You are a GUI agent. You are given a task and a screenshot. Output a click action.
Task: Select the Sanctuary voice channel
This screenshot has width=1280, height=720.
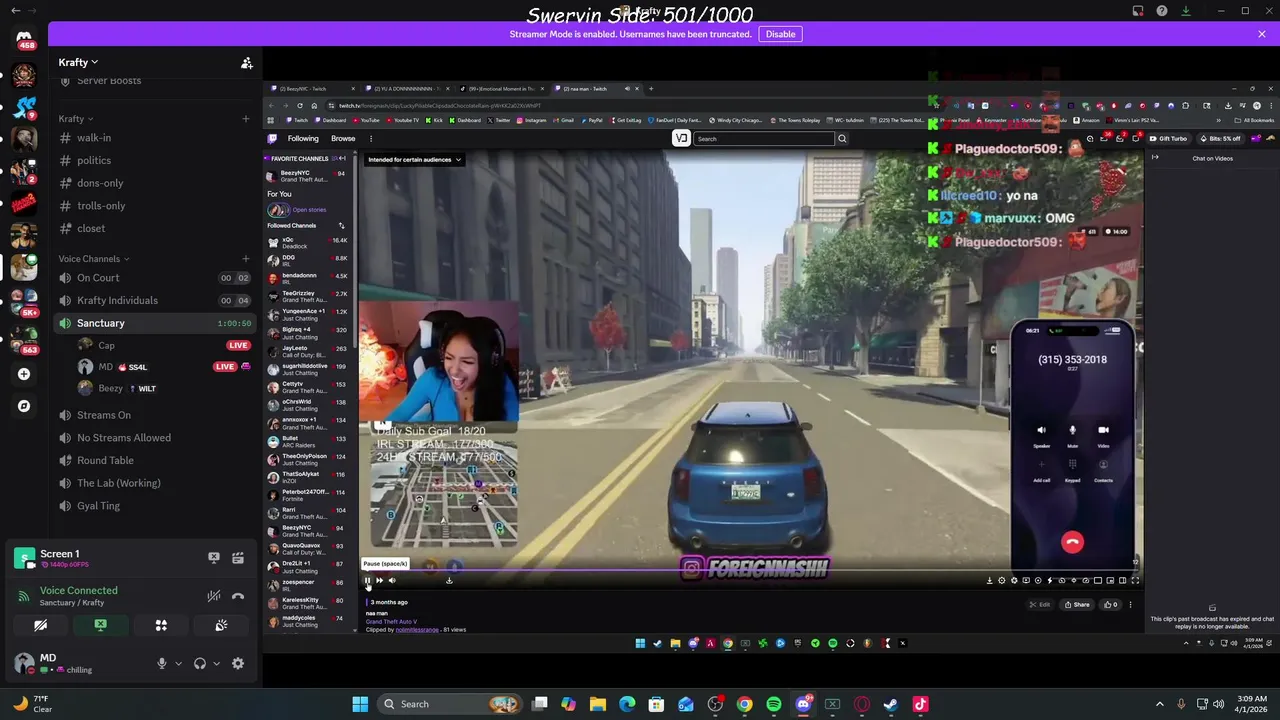[156, 323]
